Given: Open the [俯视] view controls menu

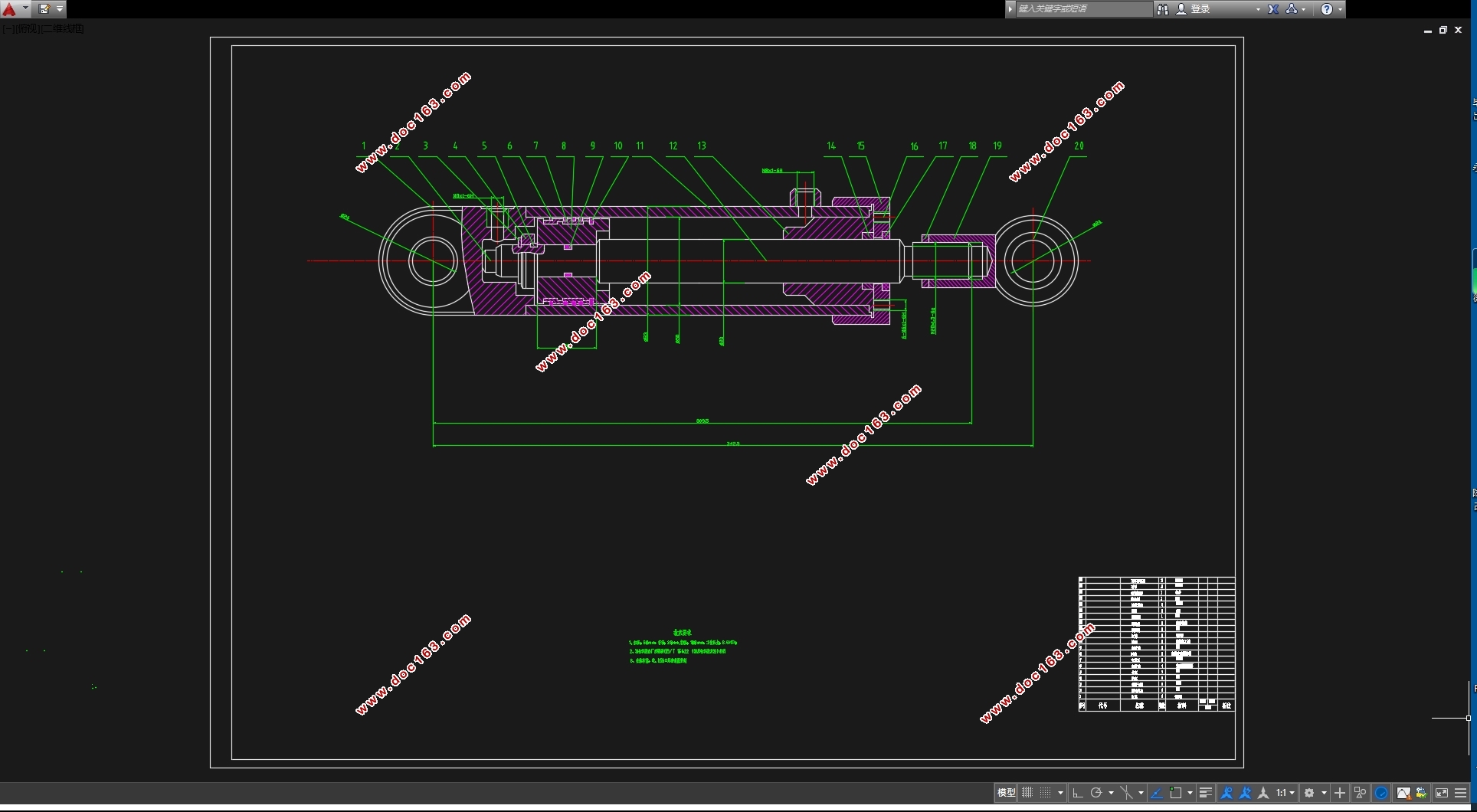Looking at the screenshot, I should point(27,29).
